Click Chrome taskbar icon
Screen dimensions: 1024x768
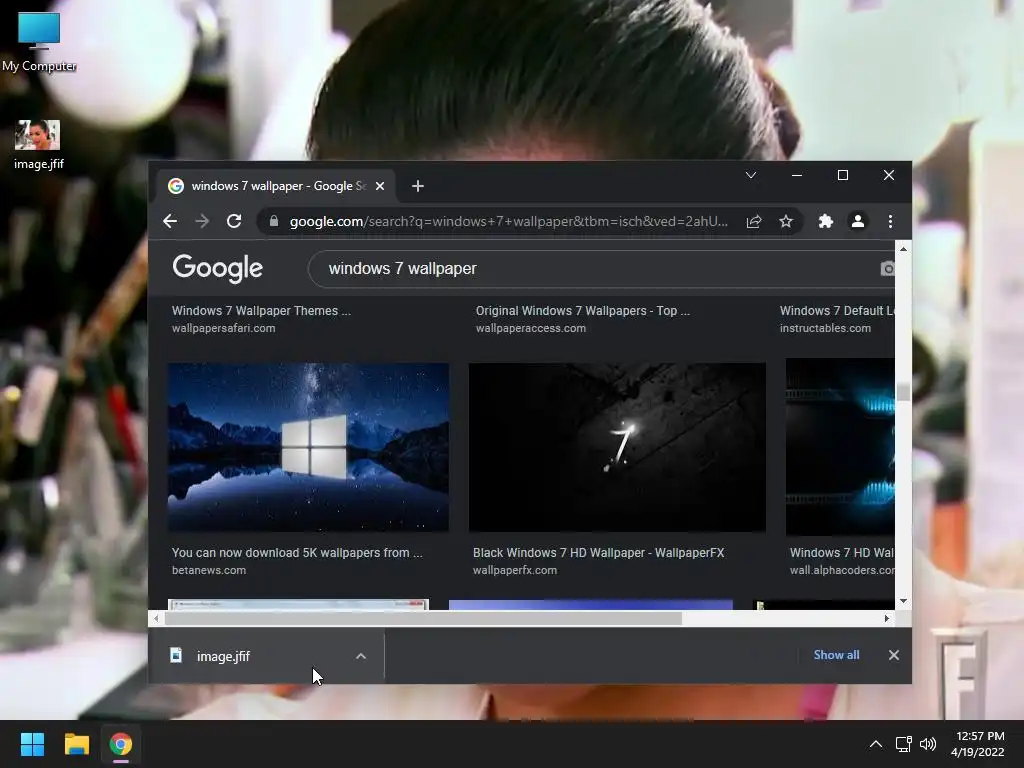[x=120, y=744]
